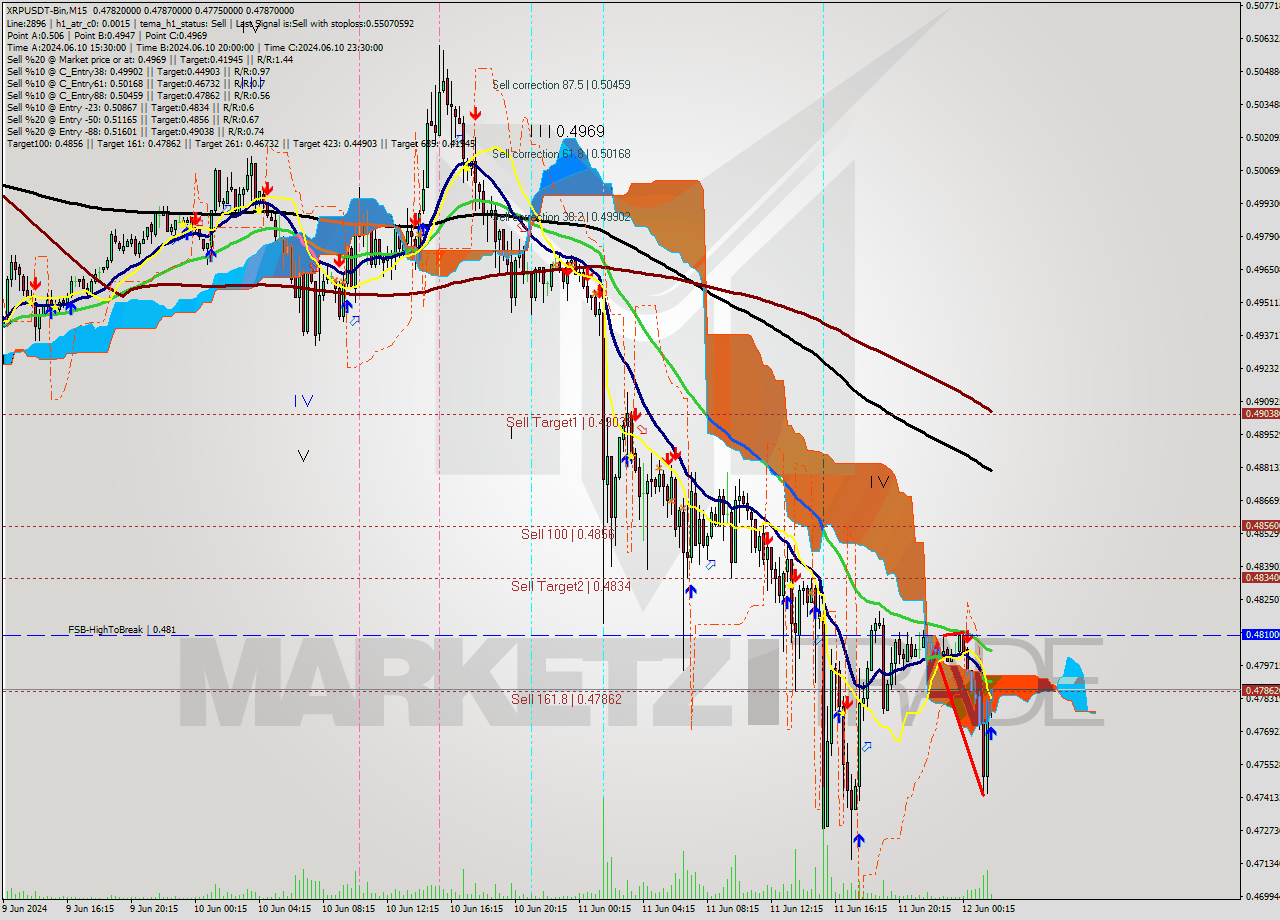Click the '9 Jun 16:15' time label
1280x920 pixels.
[91, 910]
